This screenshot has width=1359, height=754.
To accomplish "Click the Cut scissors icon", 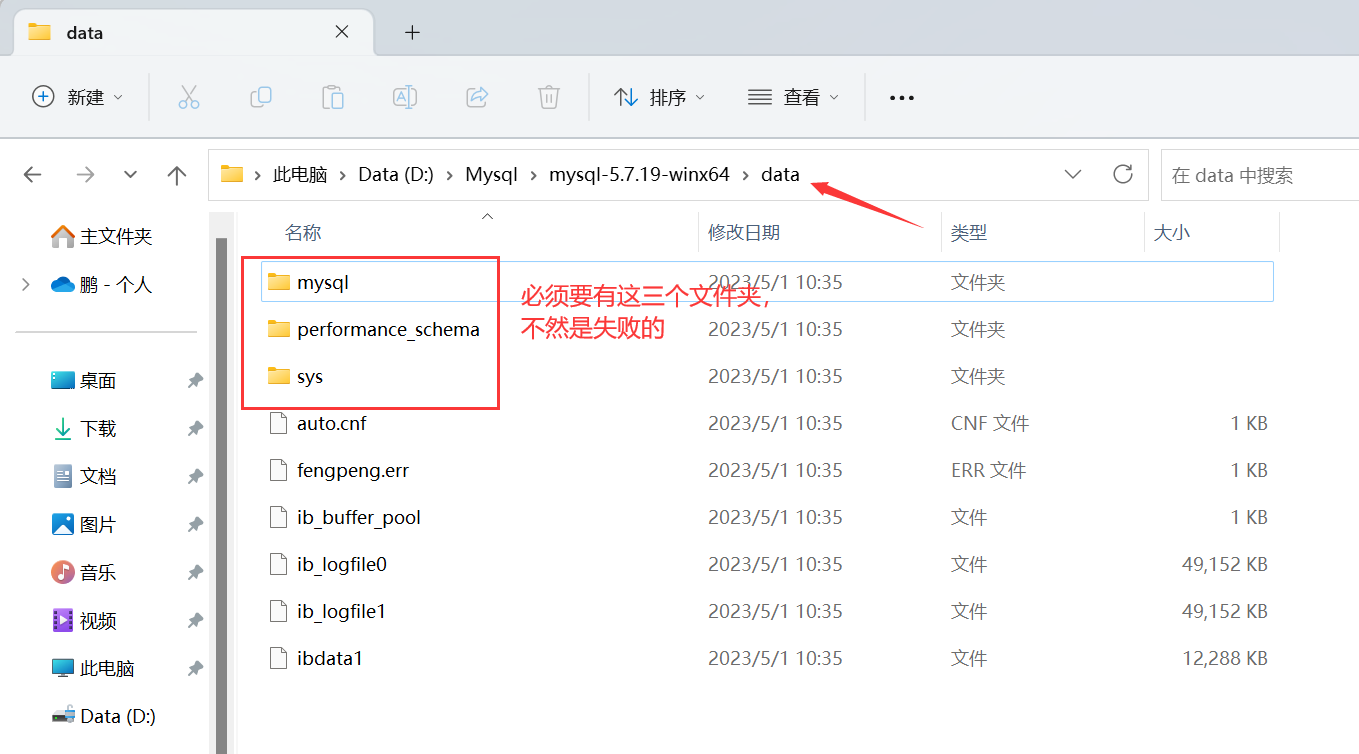I will [188, 97].
